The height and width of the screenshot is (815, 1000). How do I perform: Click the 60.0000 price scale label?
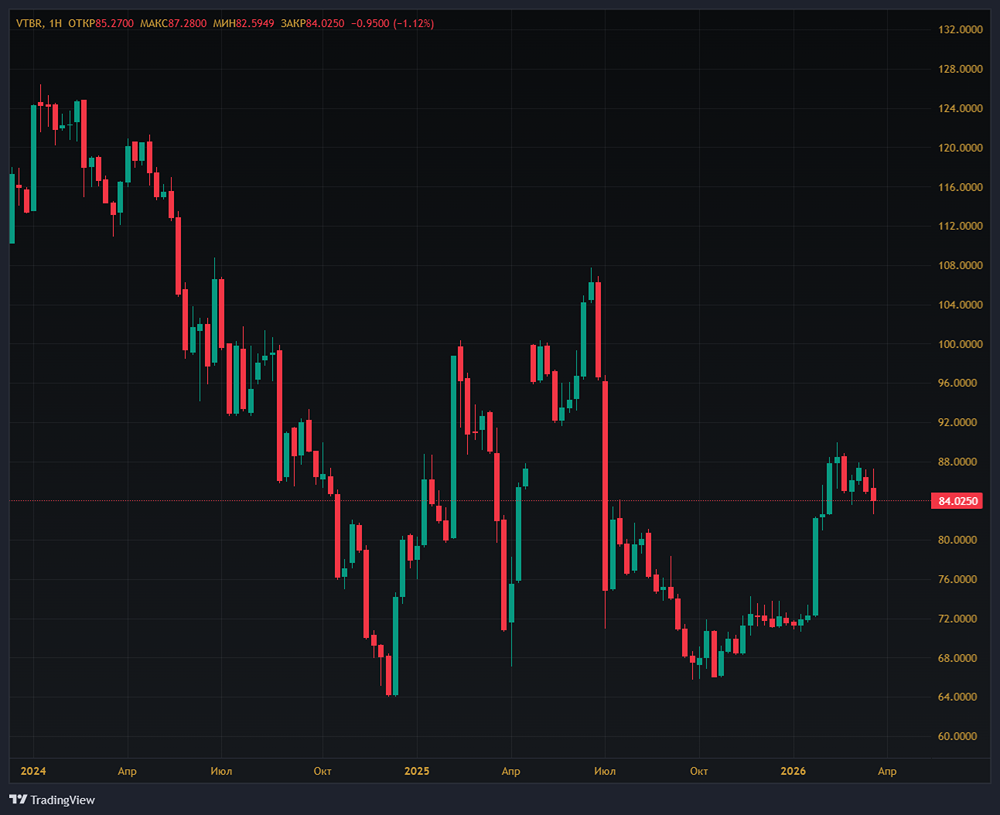[955, 737]
